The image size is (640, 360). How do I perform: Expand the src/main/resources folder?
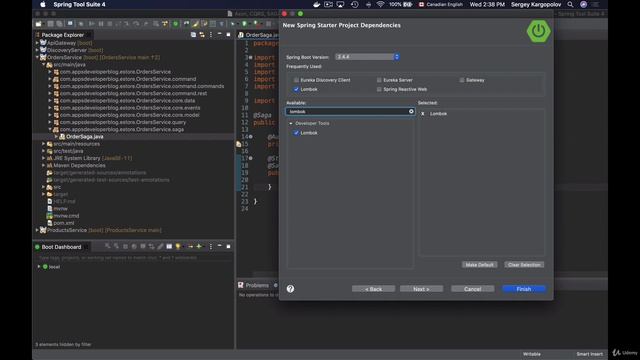pos(43,144)
